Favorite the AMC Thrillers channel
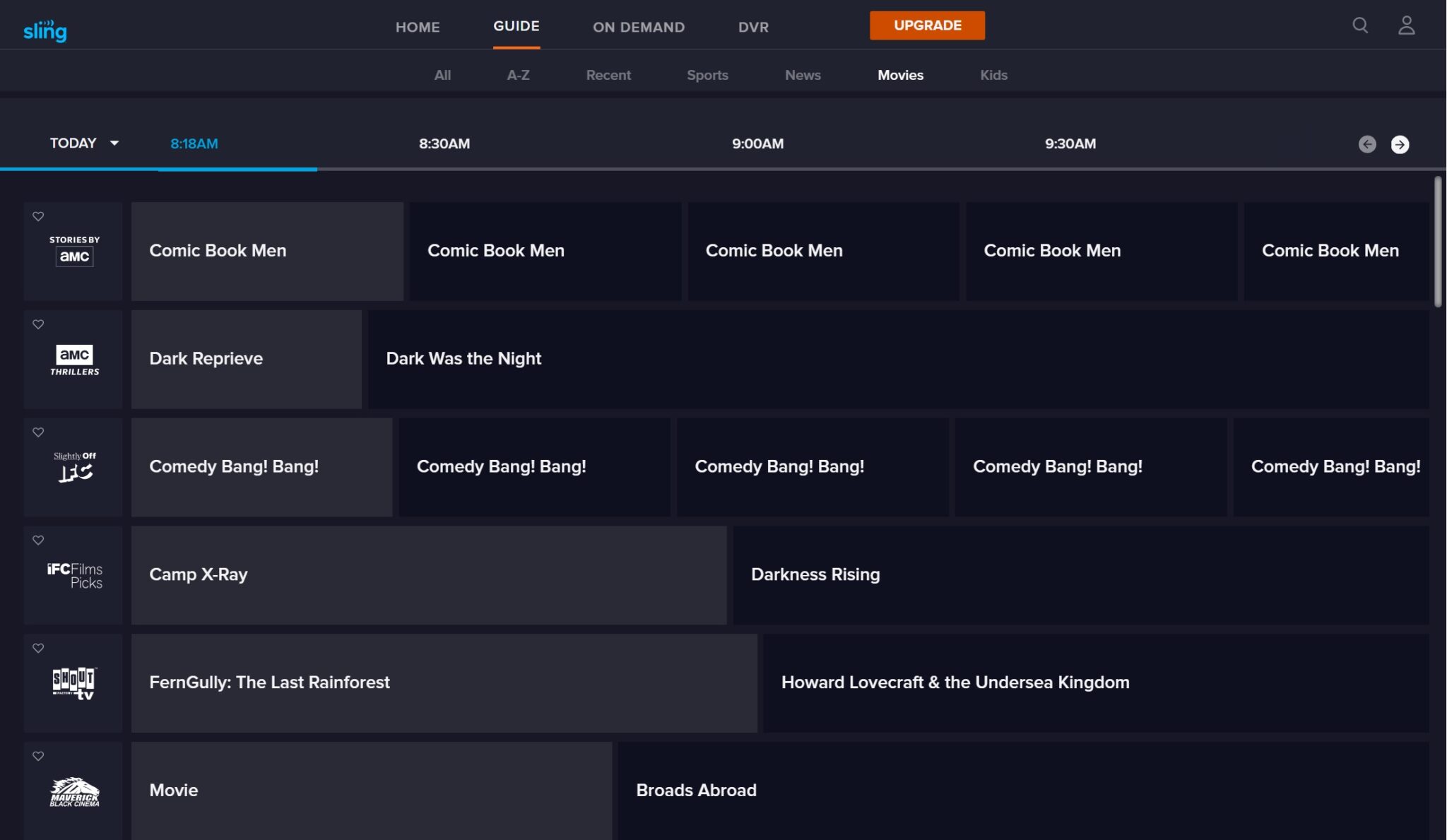Viewport: 1447px width, 840px height. click(x=38, y=324)
